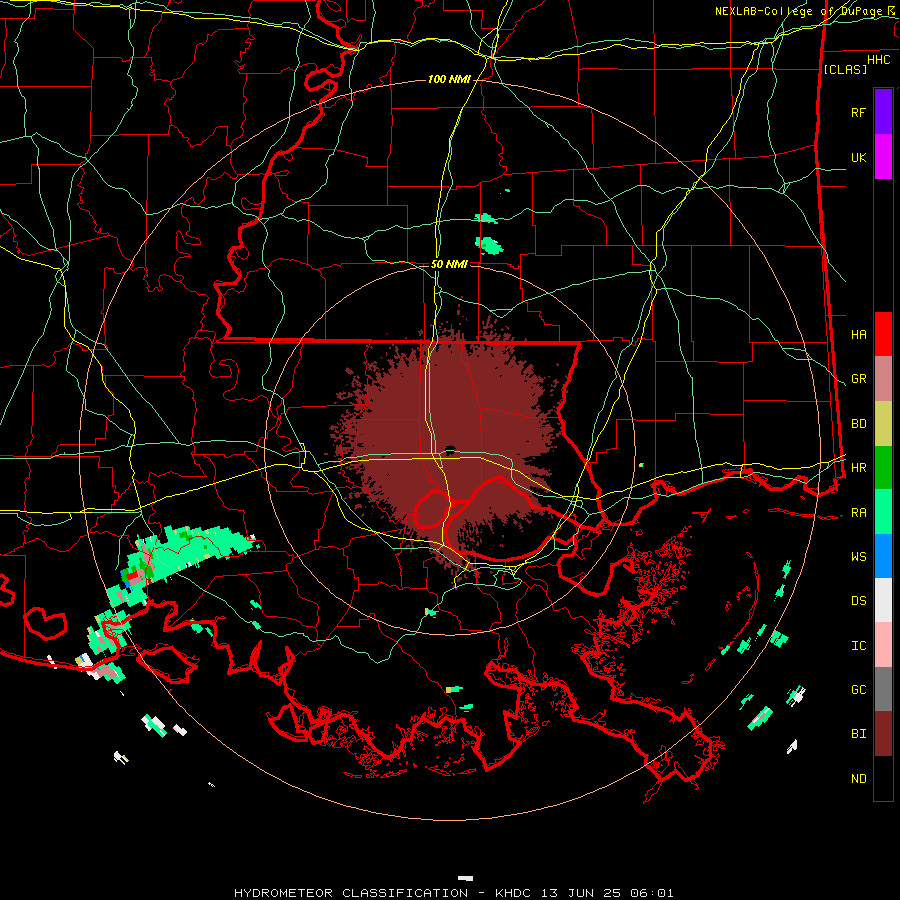Click the UK text label in legend

coord(858,157)
